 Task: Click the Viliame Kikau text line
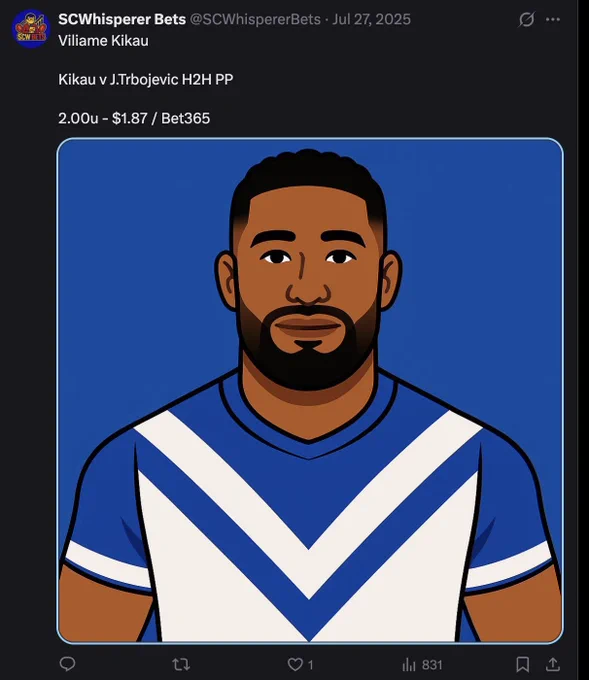pyautogui.click(x=103, y=41)
